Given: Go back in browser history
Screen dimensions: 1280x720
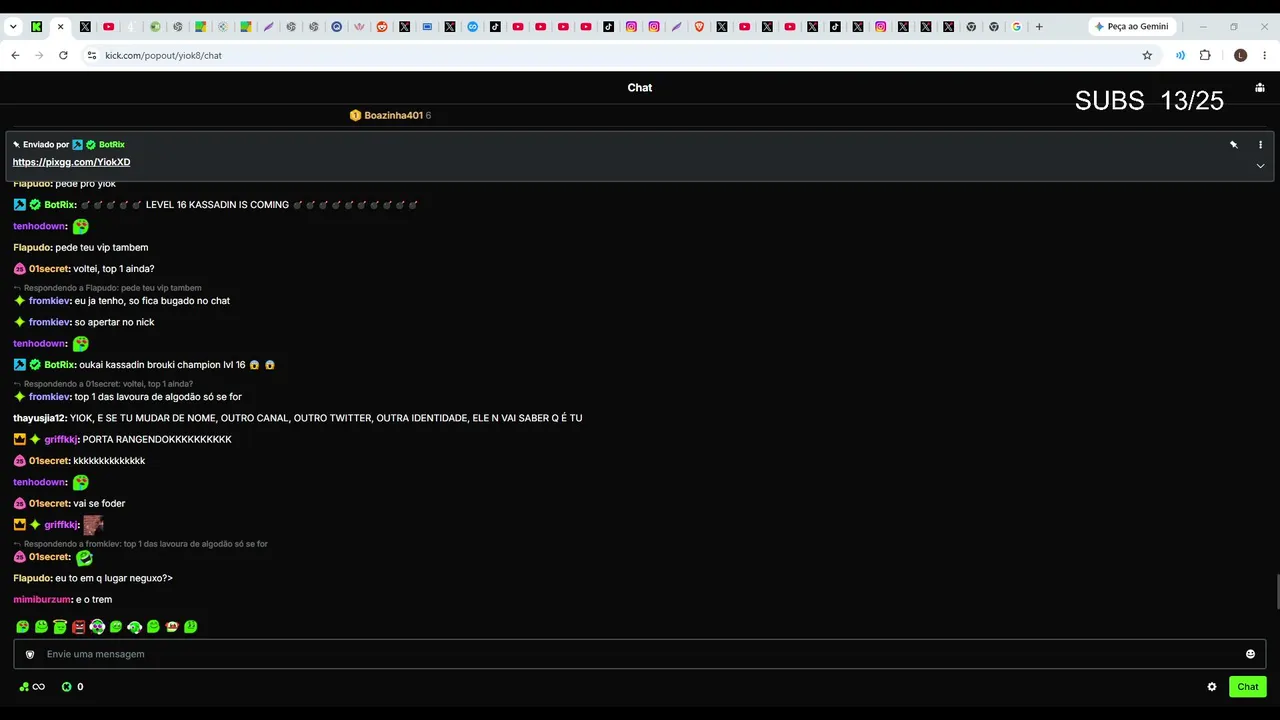Looking at the screenshot, I should (15, 56).
